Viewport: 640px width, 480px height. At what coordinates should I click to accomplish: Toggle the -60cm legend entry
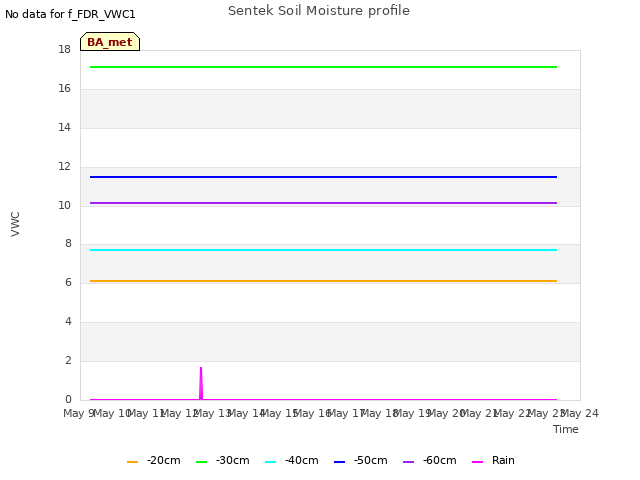click(430, 461)
